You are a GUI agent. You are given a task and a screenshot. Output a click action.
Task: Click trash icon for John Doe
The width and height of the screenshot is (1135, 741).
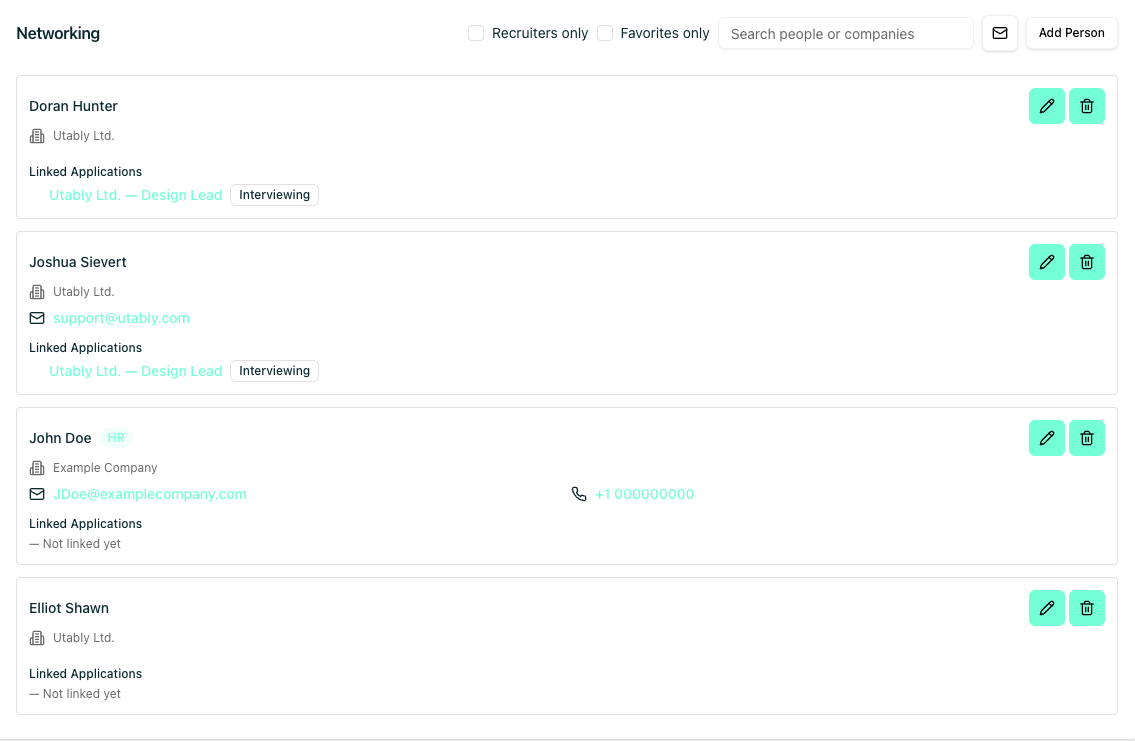coord(1086,438)
